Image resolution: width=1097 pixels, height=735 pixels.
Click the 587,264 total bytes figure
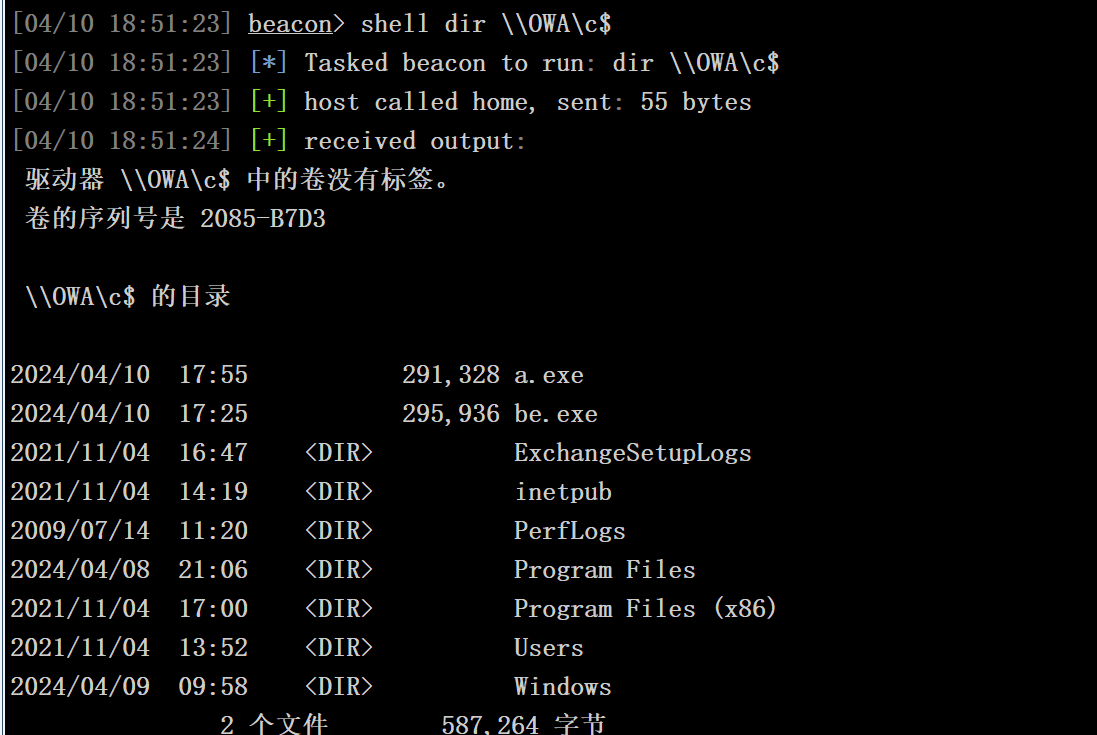click(490, 724)
